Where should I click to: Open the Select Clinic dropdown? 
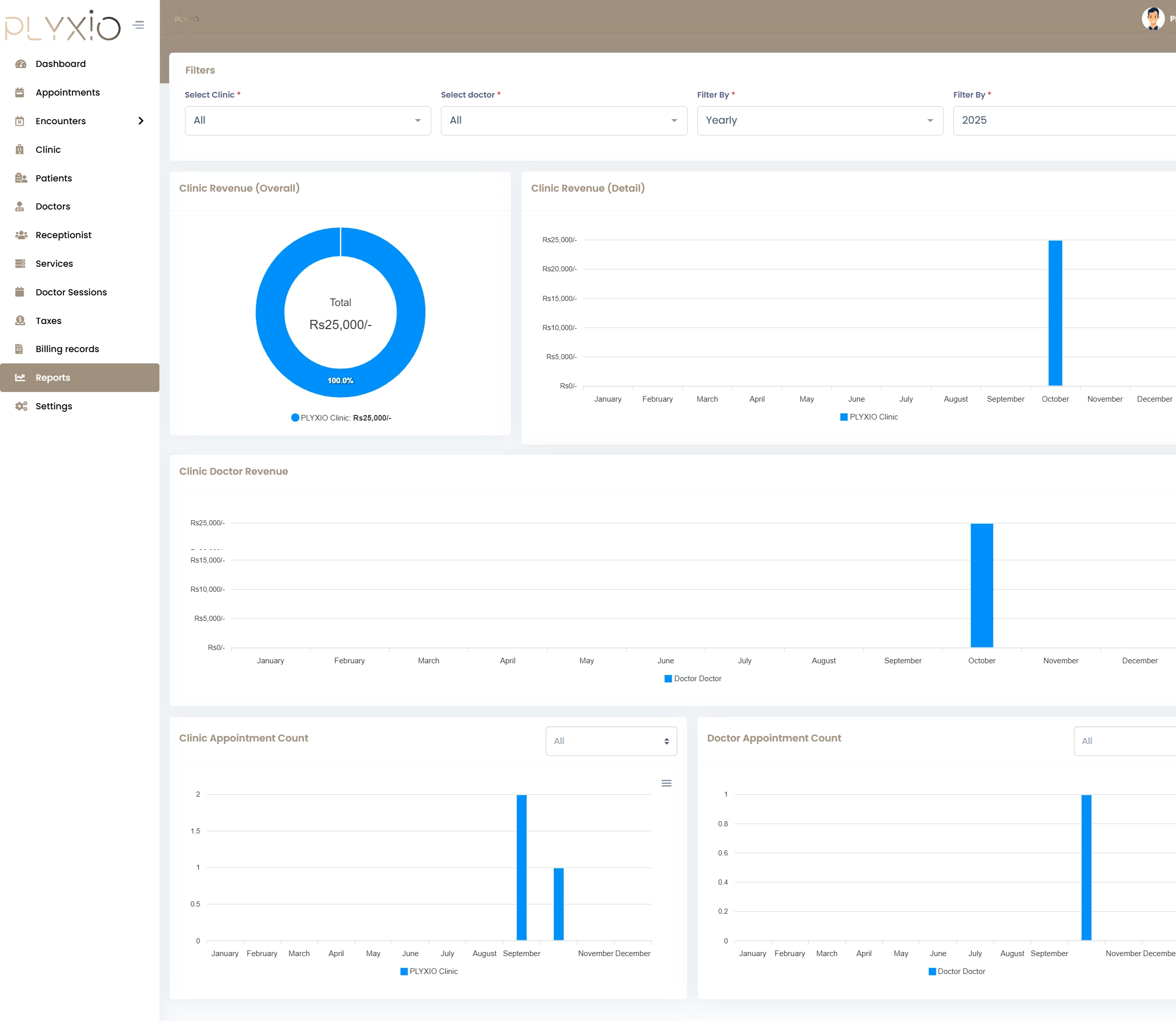pyautogui.click(x=308, y=120)
